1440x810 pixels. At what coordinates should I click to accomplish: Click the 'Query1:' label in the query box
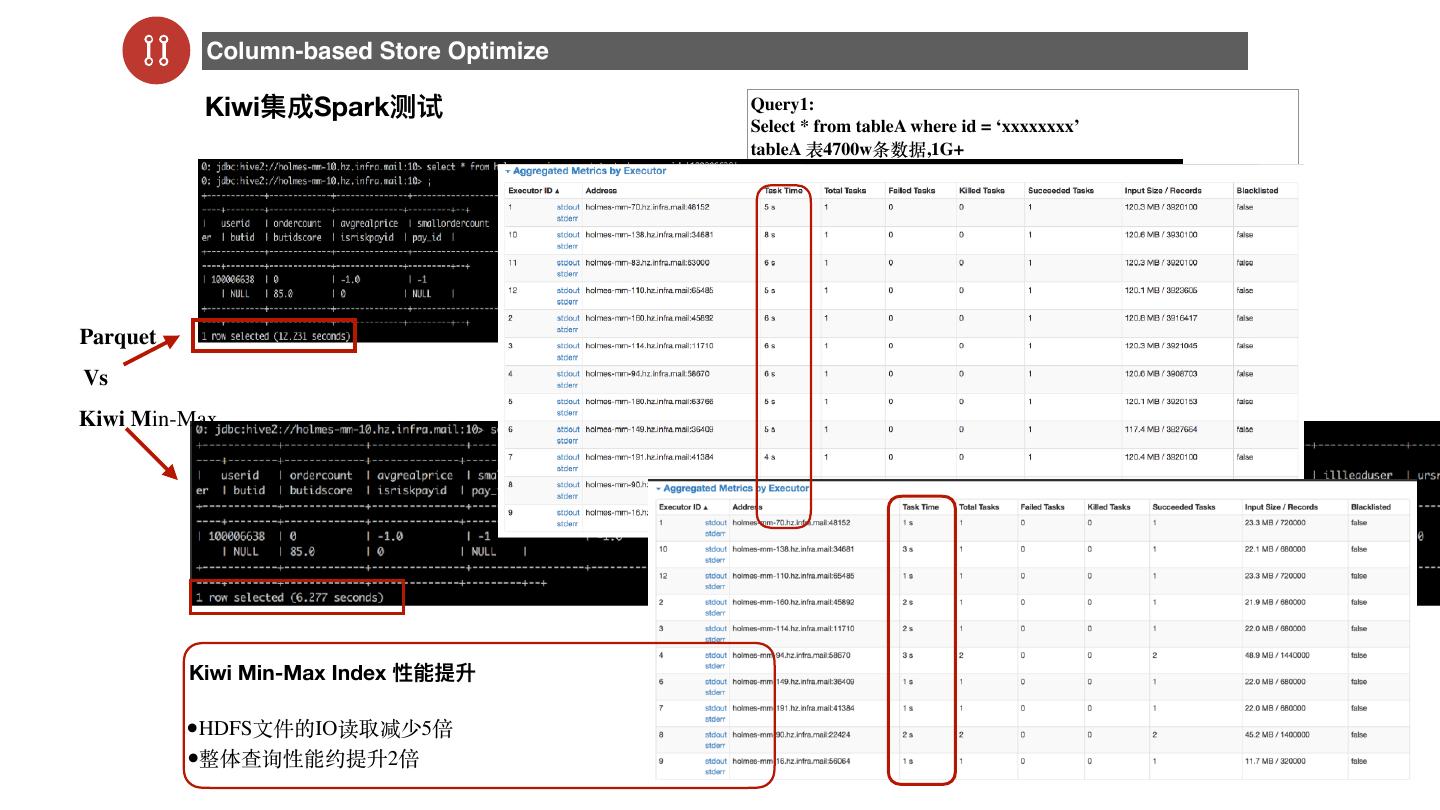pyautogui.click(x=782, y=104)
